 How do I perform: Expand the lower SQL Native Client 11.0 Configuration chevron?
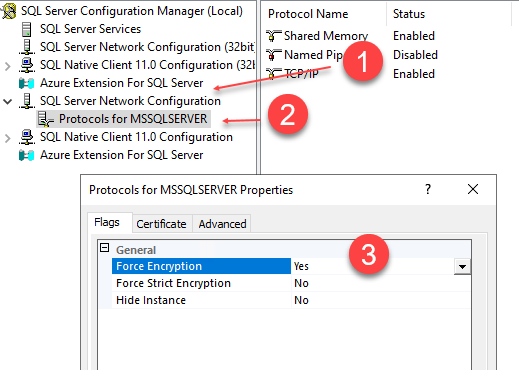click(8, 138)
